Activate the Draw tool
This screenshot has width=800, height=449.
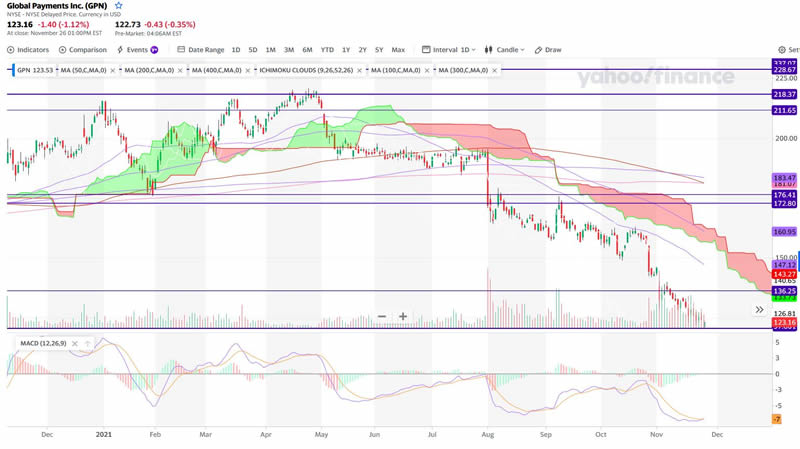point(548,49)
